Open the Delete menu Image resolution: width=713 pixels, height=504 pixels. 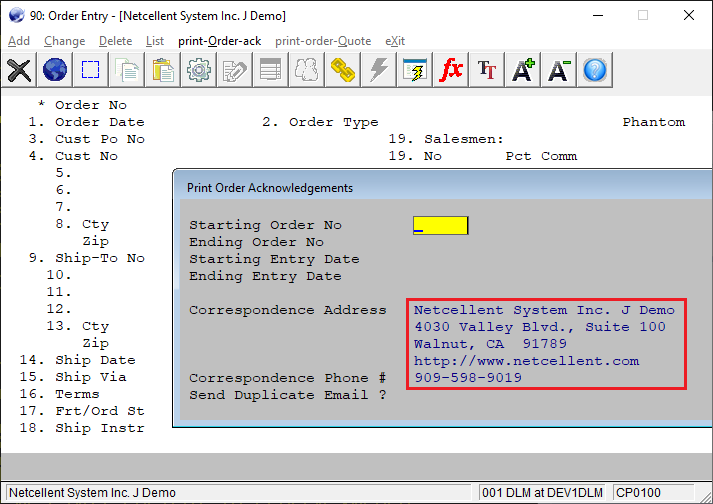(115, 41)
